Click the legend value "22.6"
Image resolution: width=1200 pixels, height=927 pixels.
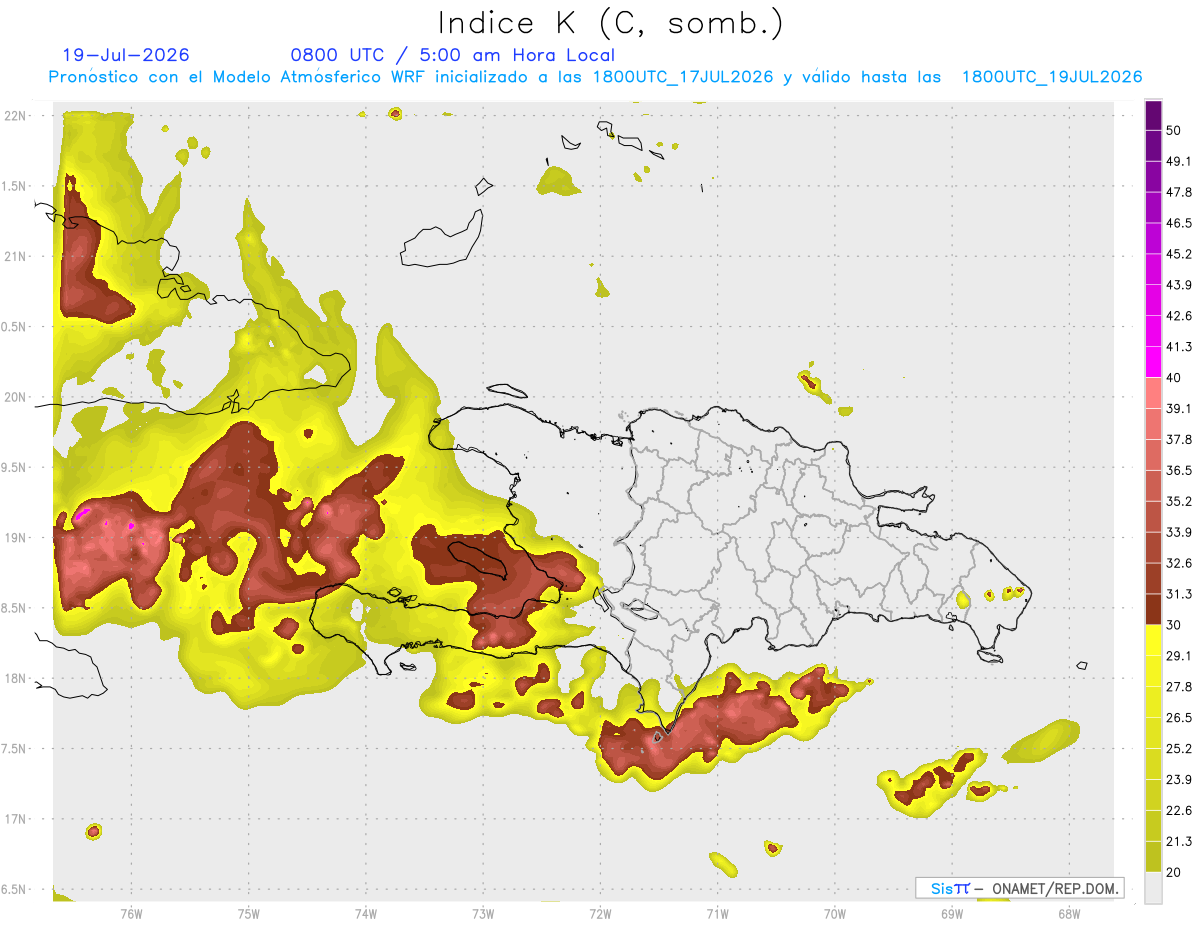pyautogui.click(x=1180, y=811)
